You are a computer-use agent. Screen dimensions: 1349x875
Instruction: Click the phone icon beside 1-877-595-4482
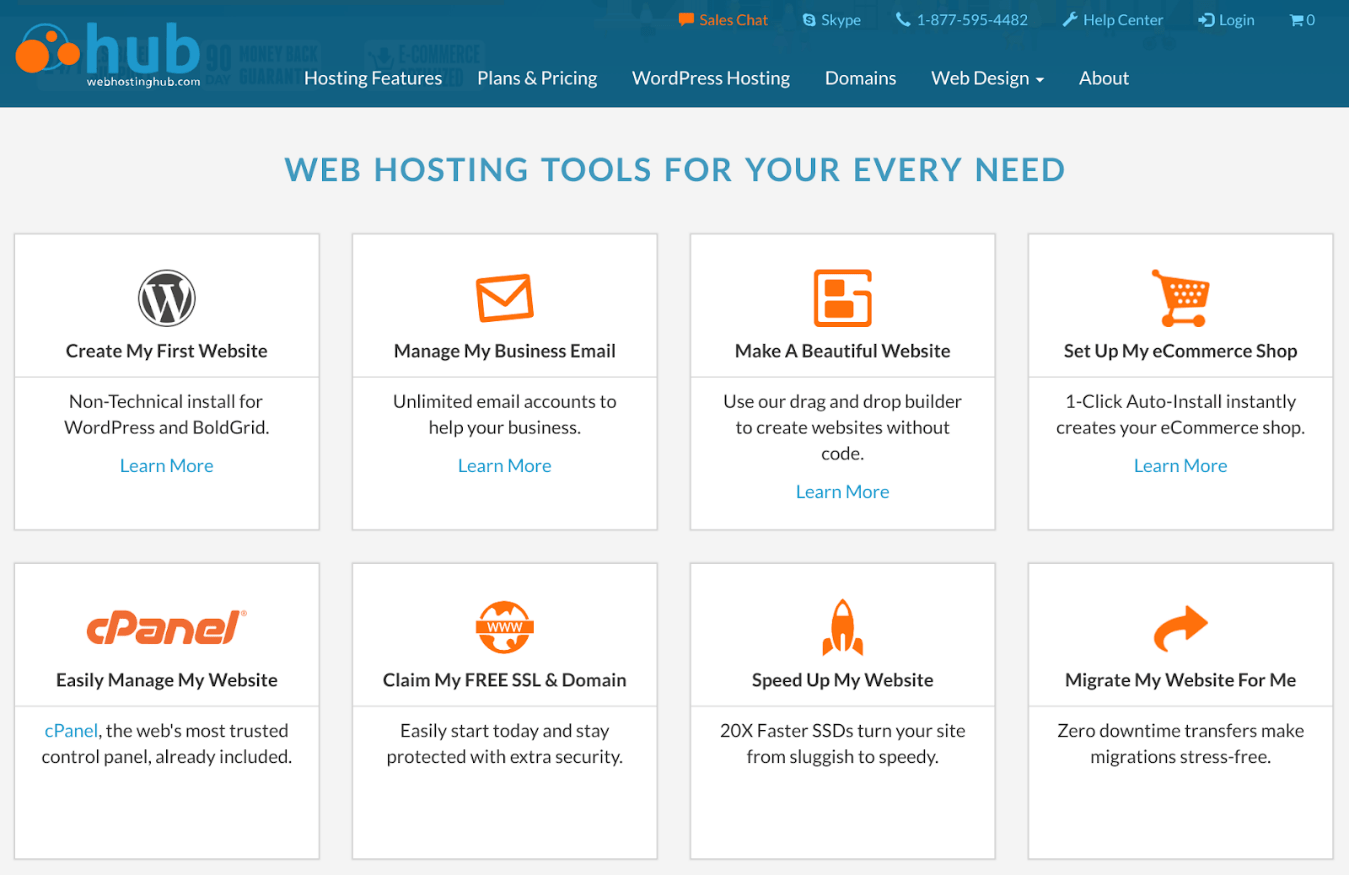pos(903,20)
